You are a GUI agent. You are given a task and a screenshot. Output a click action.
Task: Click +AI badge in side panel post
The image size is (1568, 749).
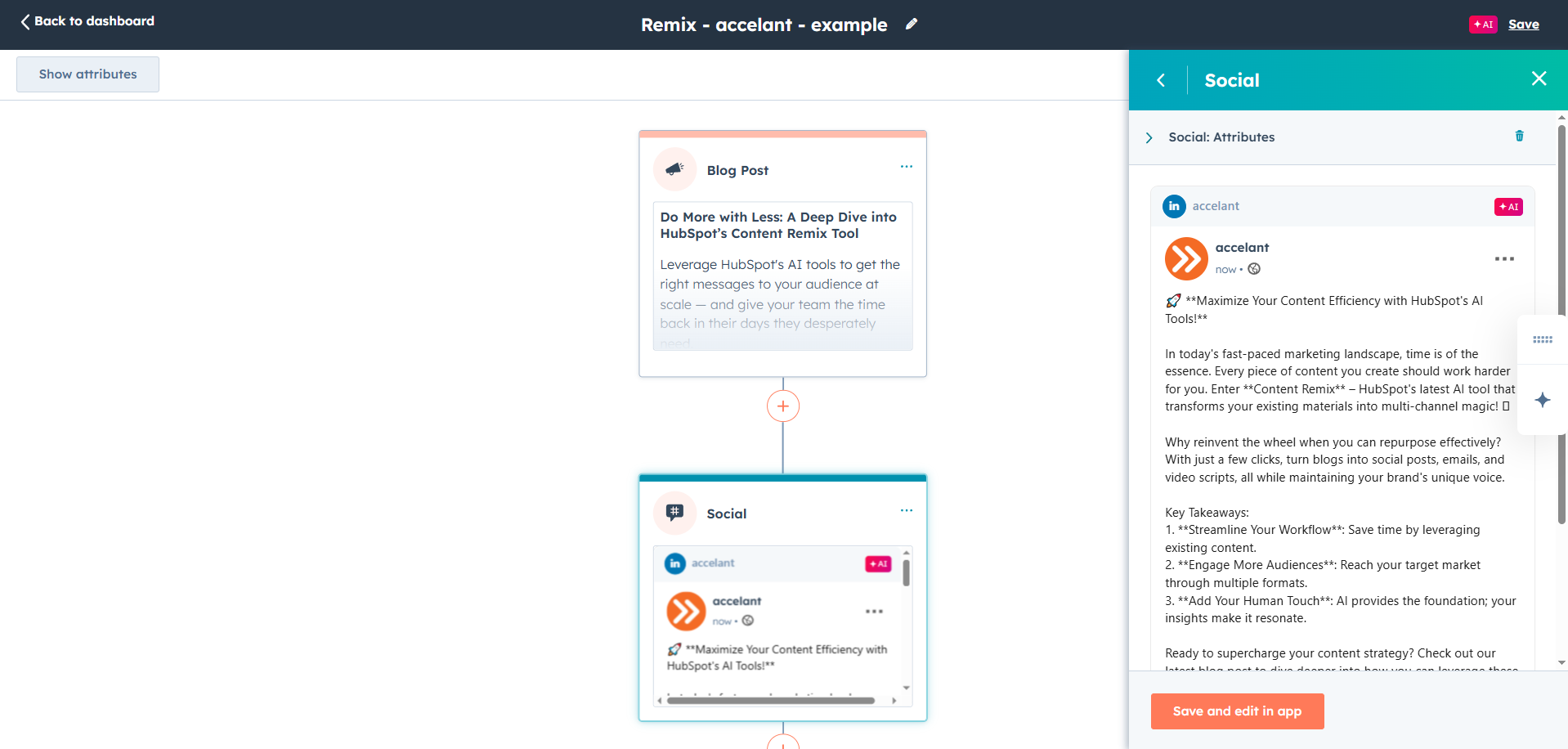(1508, 207)
